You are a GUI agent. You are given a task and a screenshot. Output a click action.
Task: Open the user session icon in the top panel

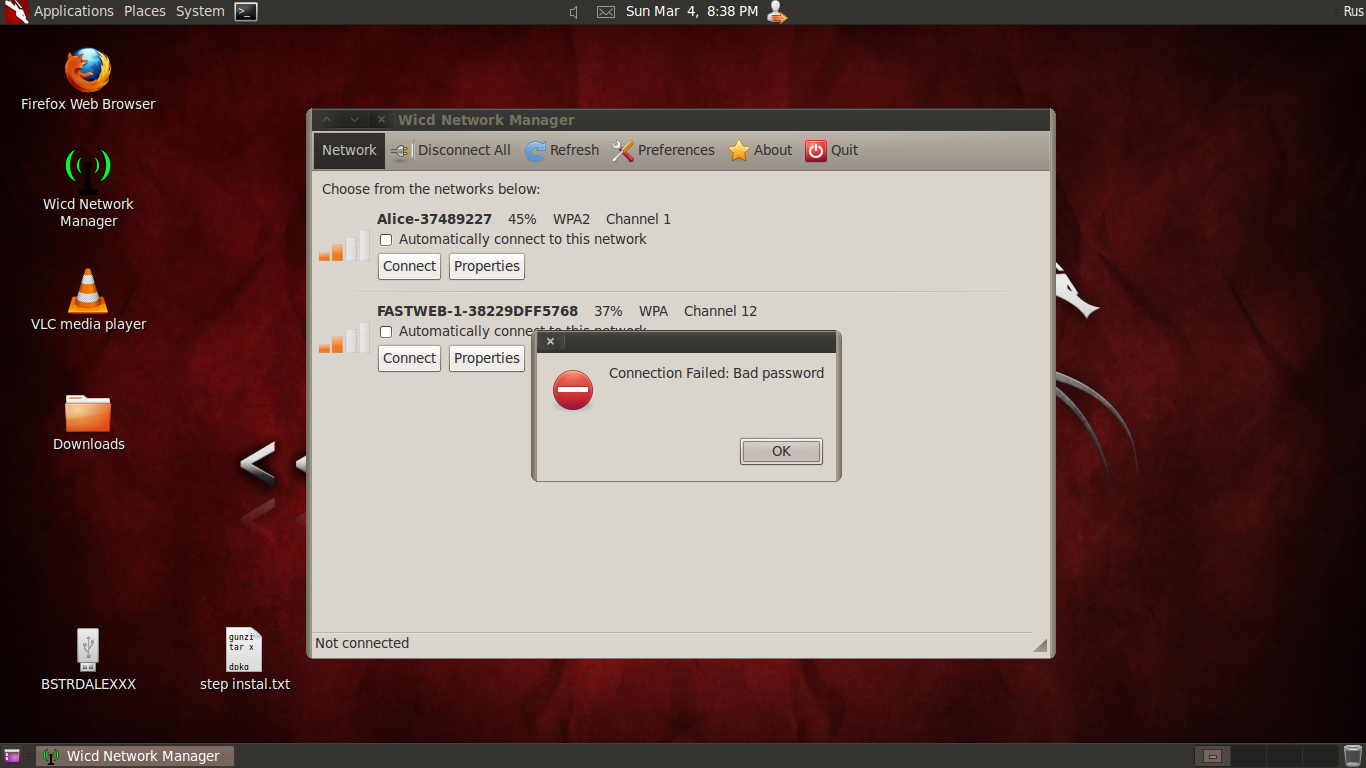coord(777,12)
